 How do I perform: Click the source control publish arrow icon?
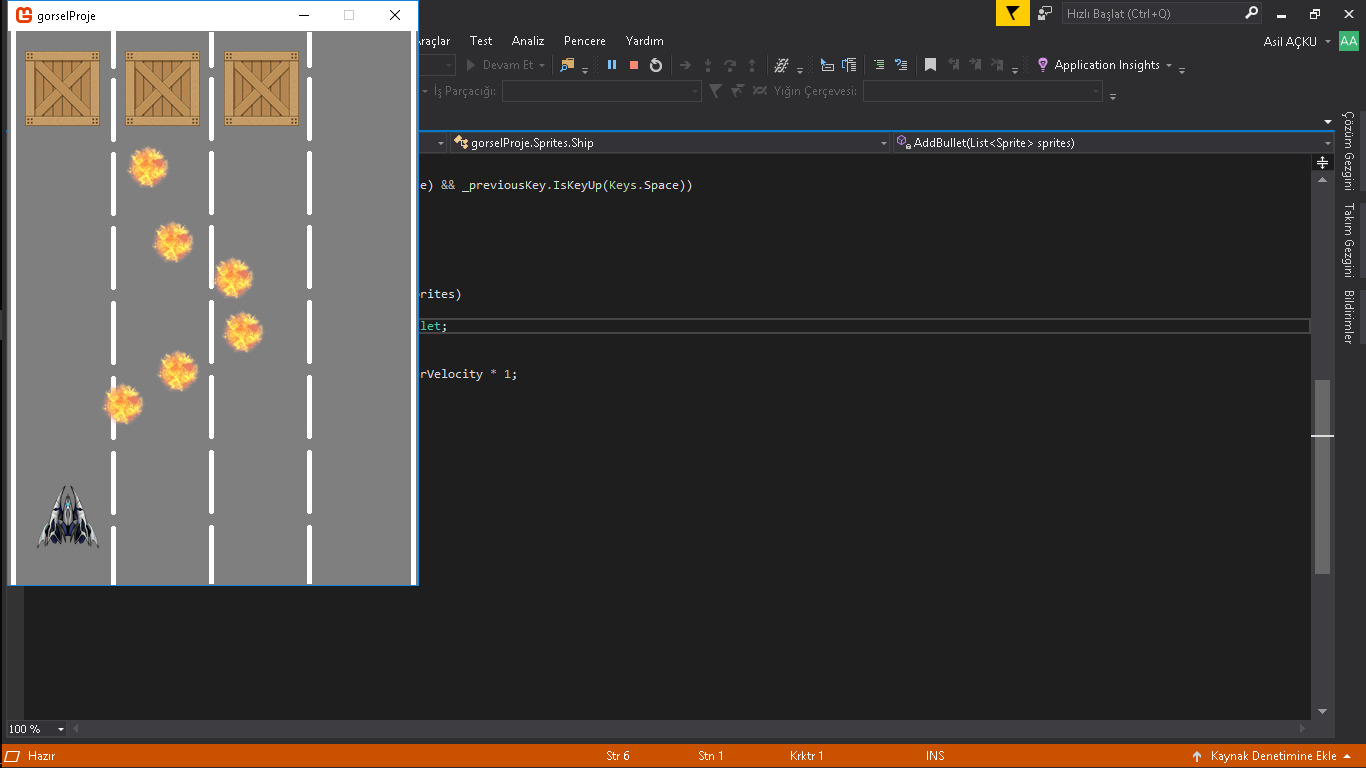[1197, 756]
